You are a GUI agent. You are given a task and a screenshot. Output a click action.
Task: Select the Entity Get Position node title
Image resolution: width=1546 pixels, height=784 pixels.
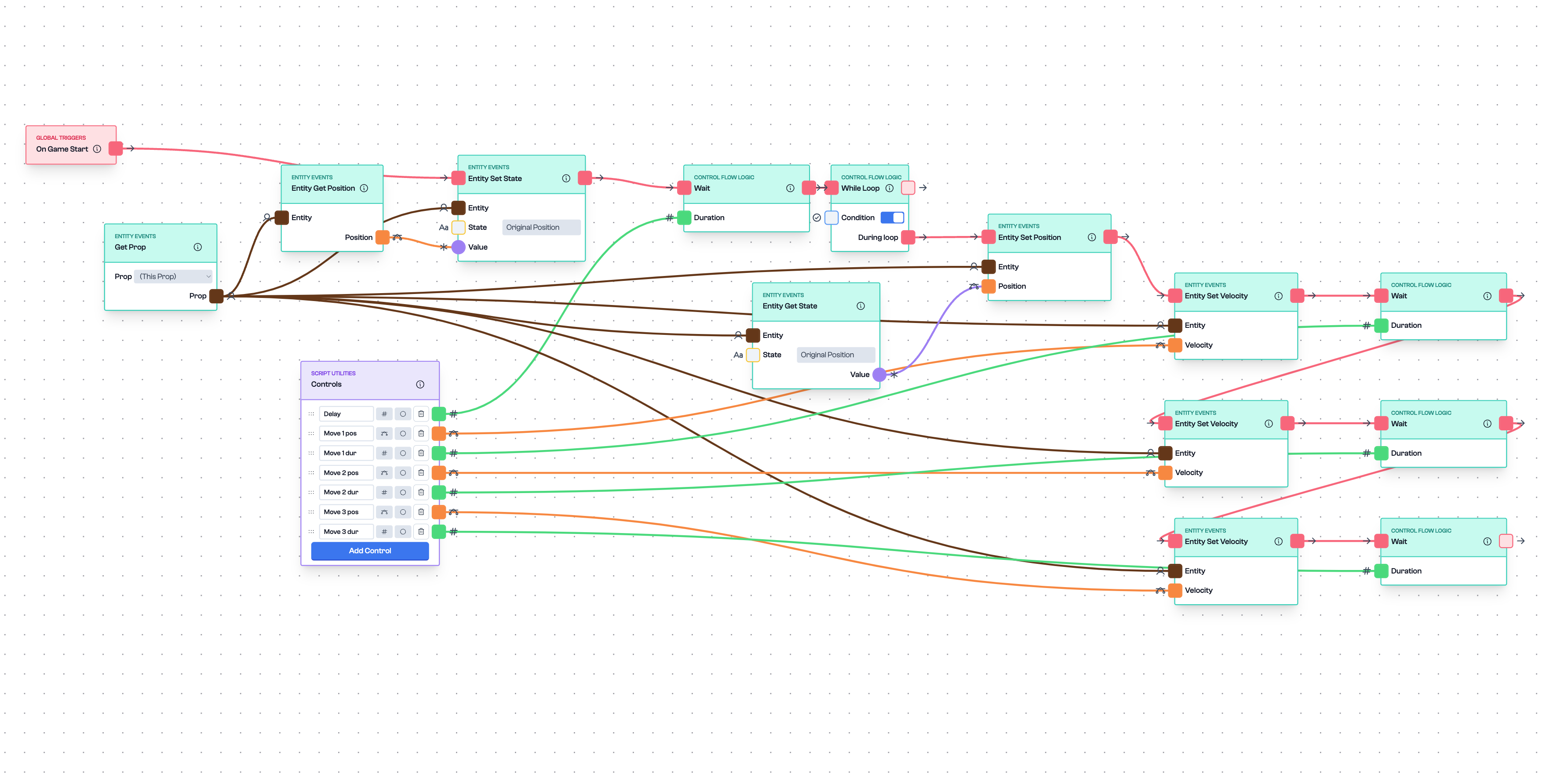tap(323, 189)
